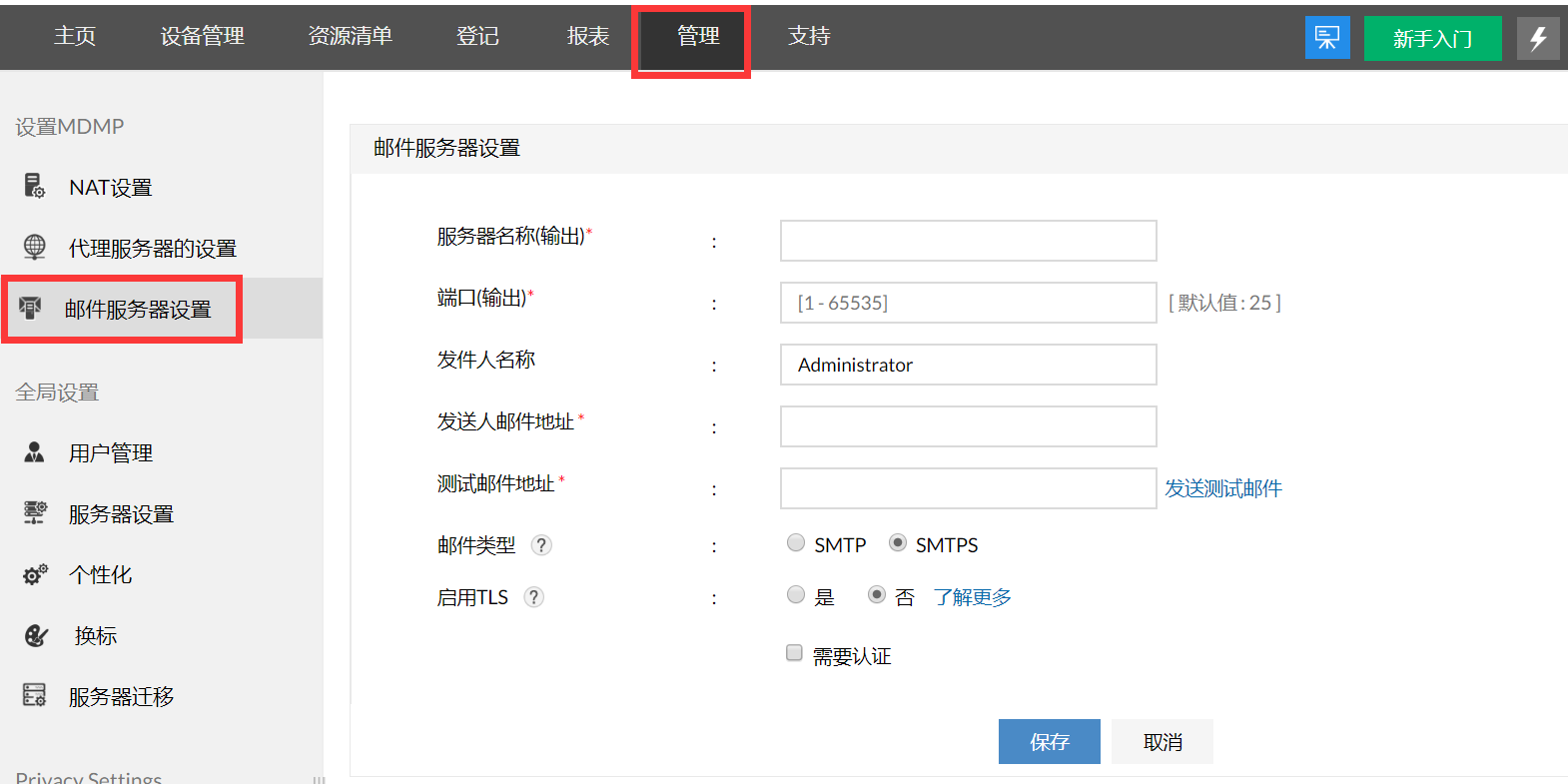Open 用户管理 in the sidebar

click(x=111, y=453)
